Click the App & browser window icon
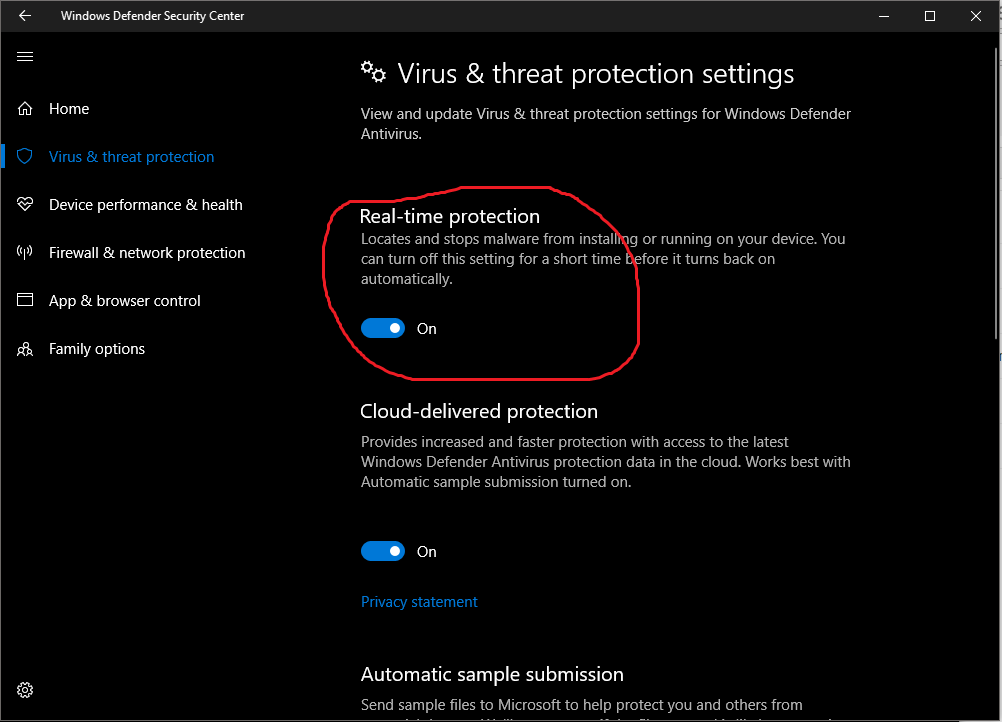The width and height of the screenshot is (1002, 722). click(x=25, y=300)
